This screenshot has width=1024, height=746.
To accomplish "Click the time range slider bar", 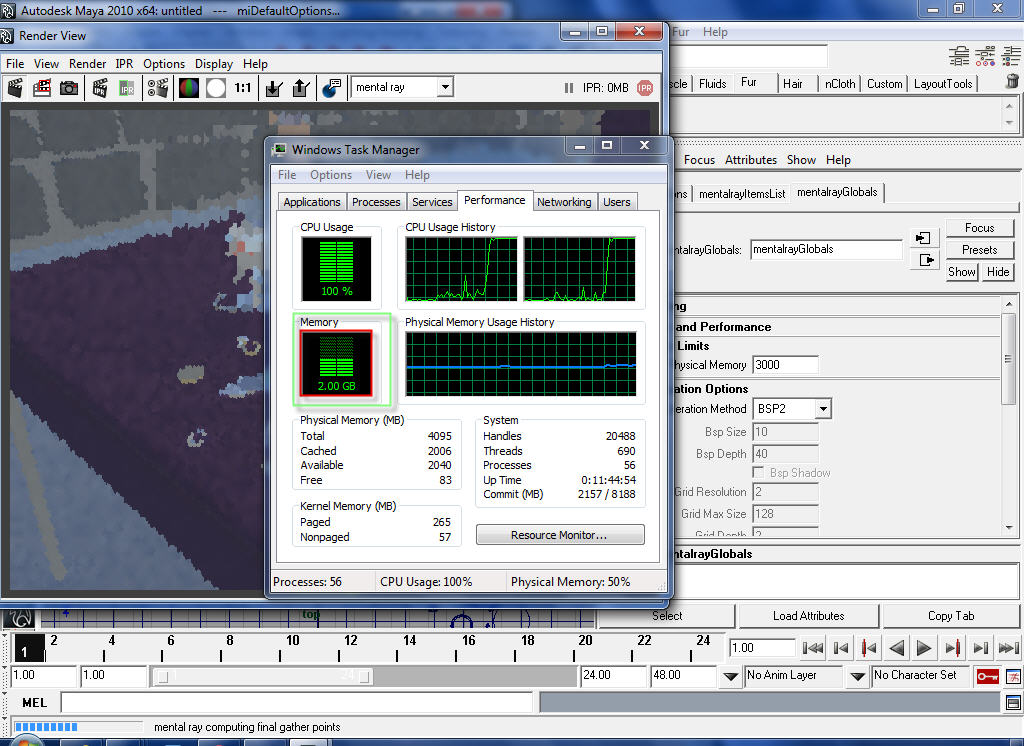I will coord(264,676).
